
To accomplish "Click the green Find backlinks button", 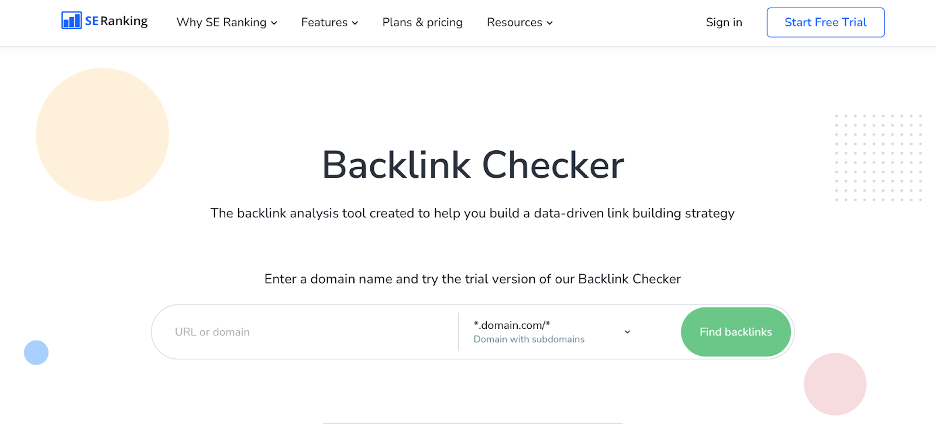I will (735, 332).
